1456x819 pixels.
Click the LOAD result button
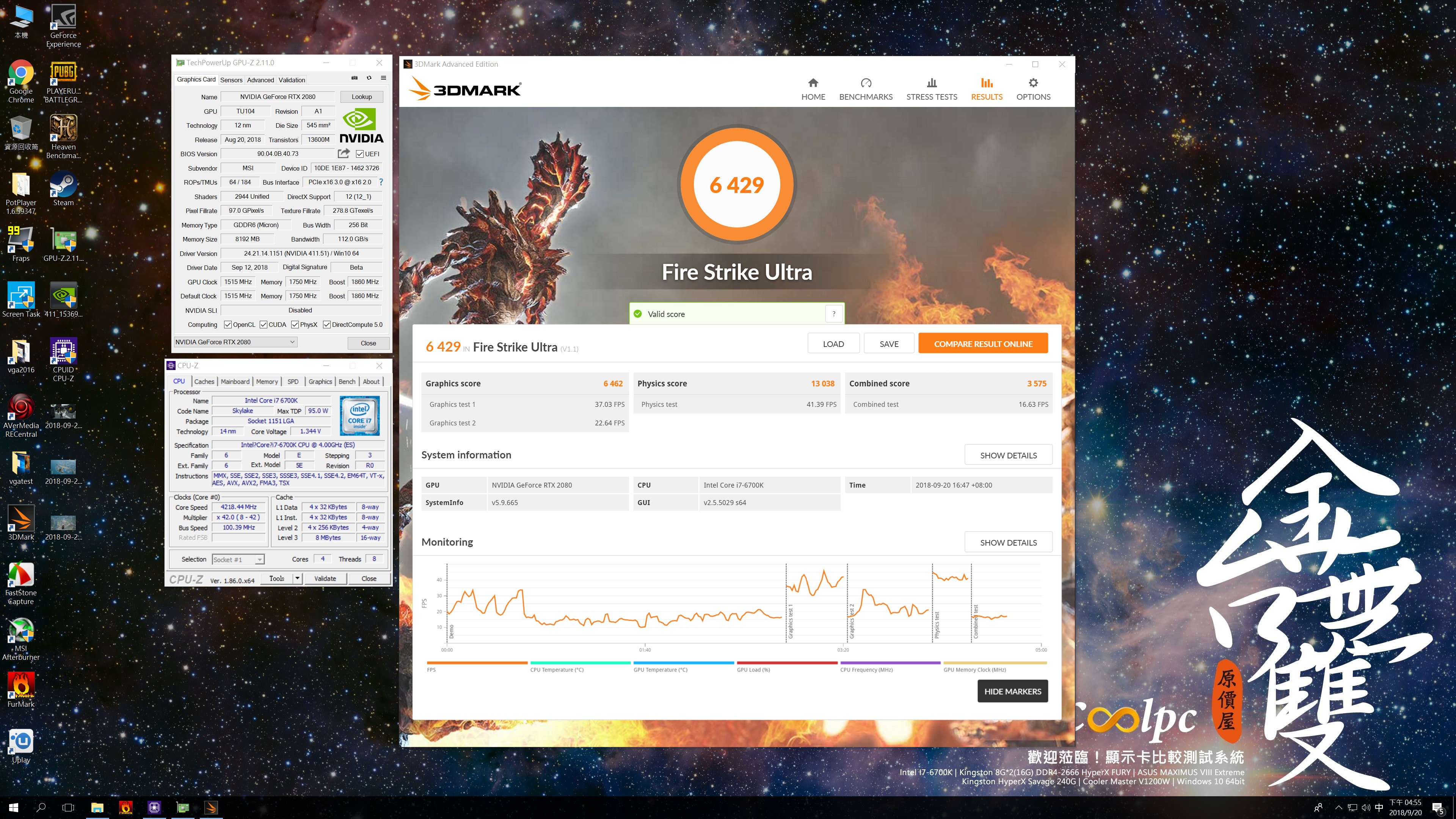pos(834,344)
